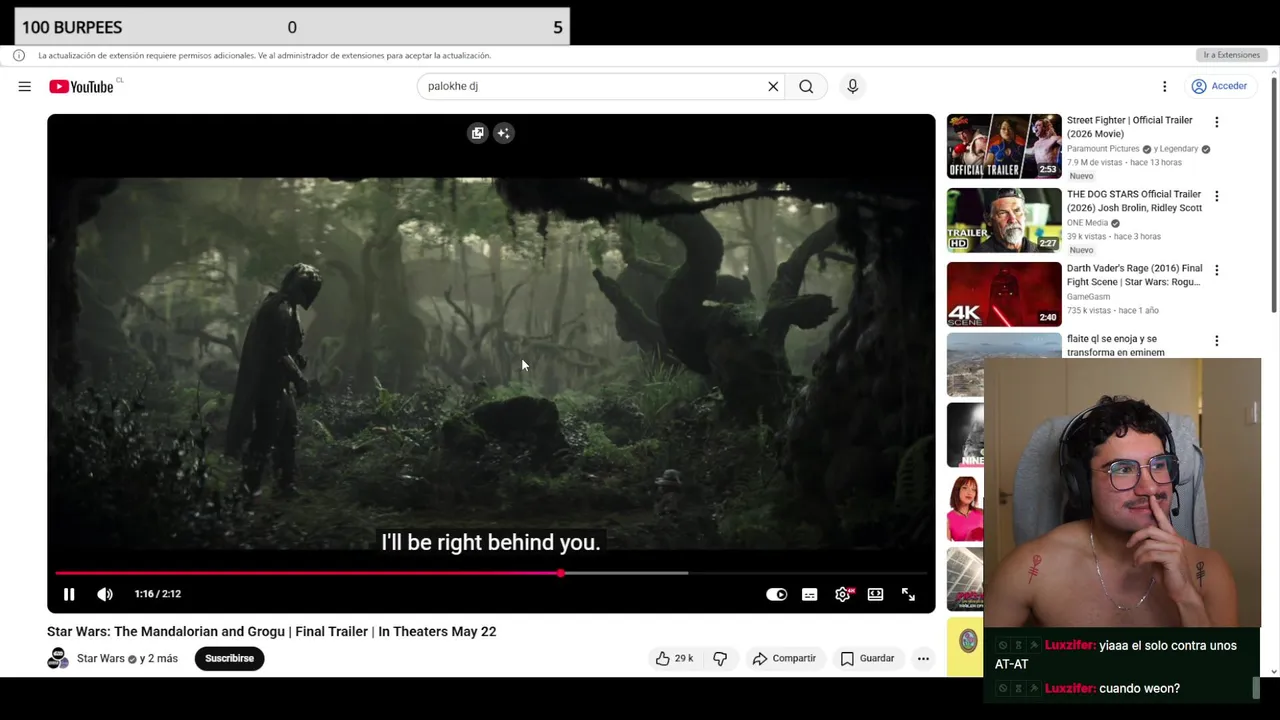Open the player settings gear

pyautogui.click(x=843, y=594)
